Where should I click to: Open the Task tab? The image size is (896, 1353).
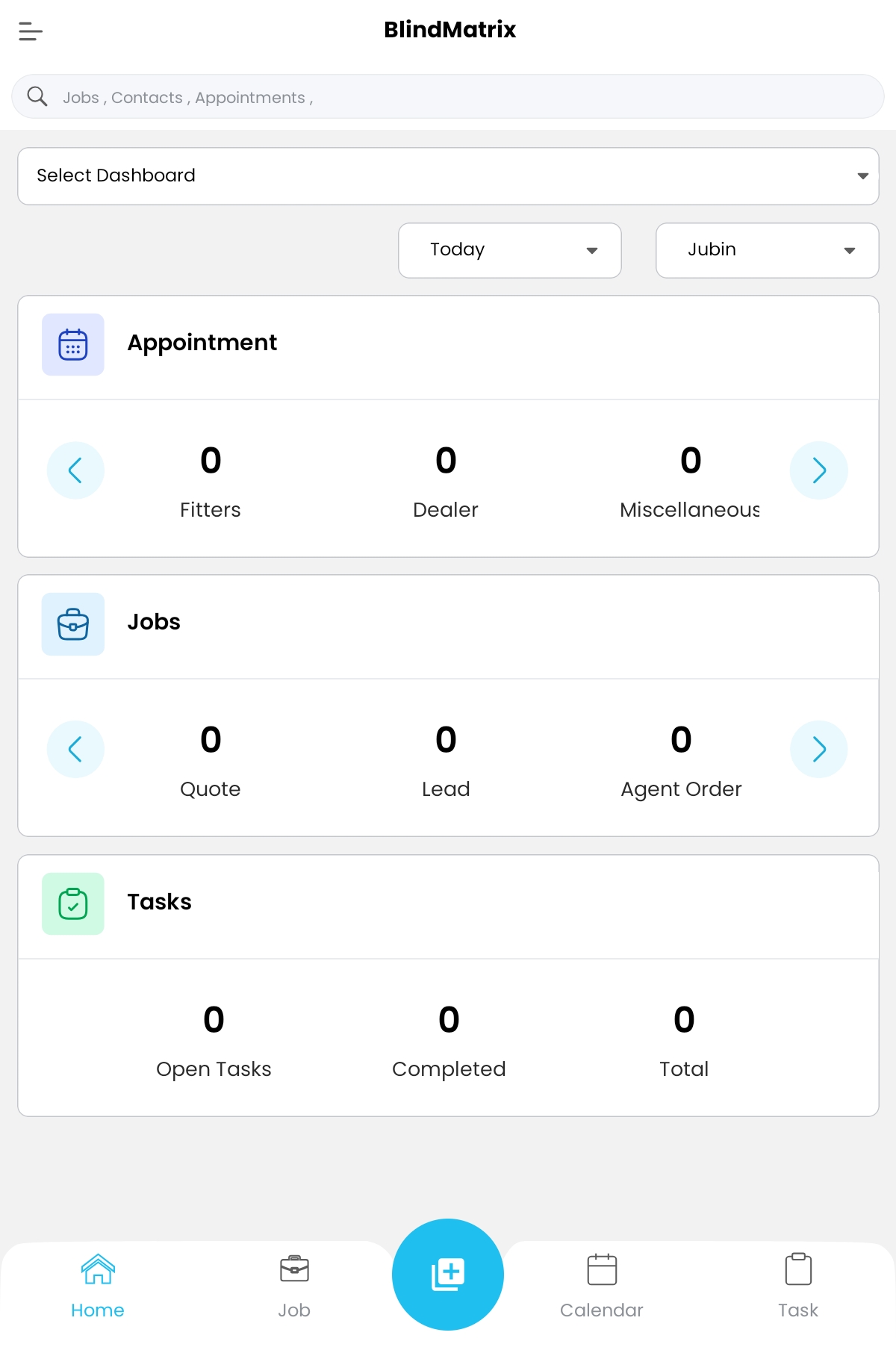pyautogui.click(x=798, y=1287)
